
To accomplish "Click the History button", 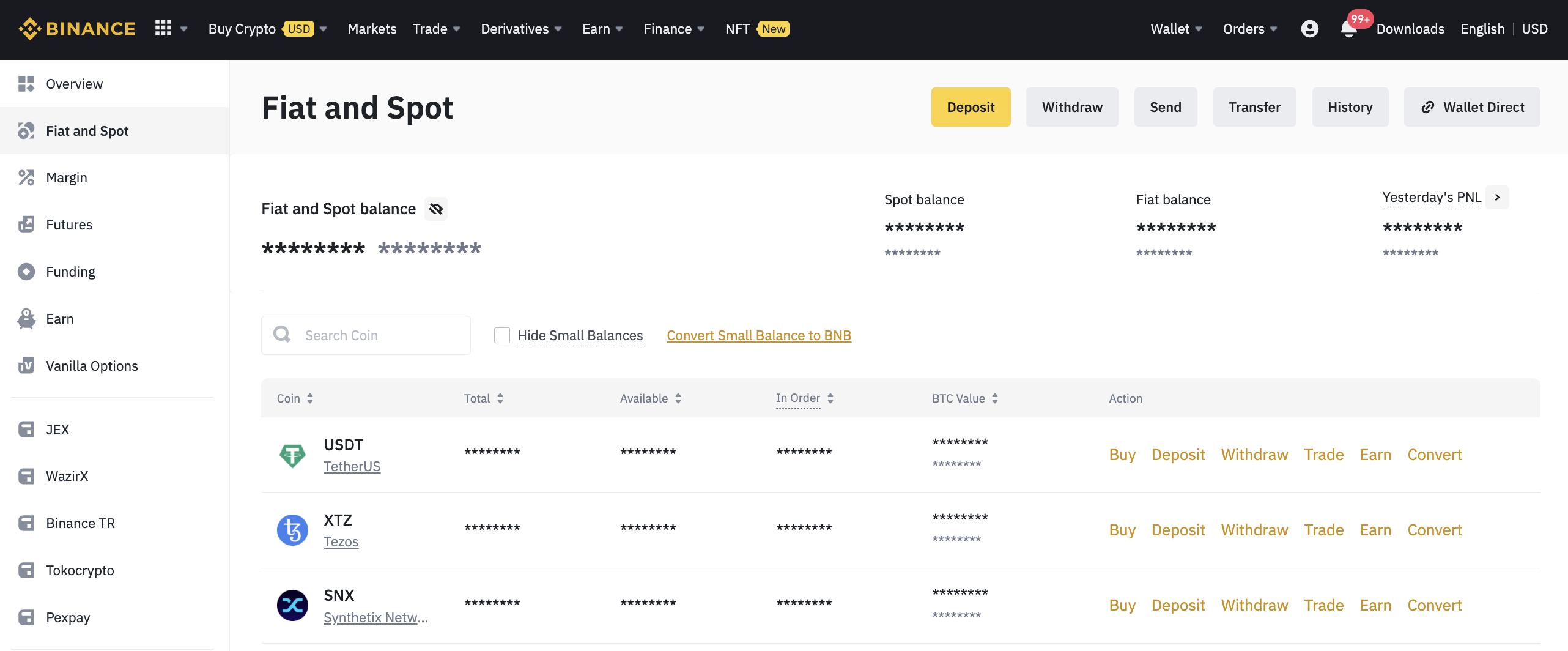I will [x=1350, y=107].
